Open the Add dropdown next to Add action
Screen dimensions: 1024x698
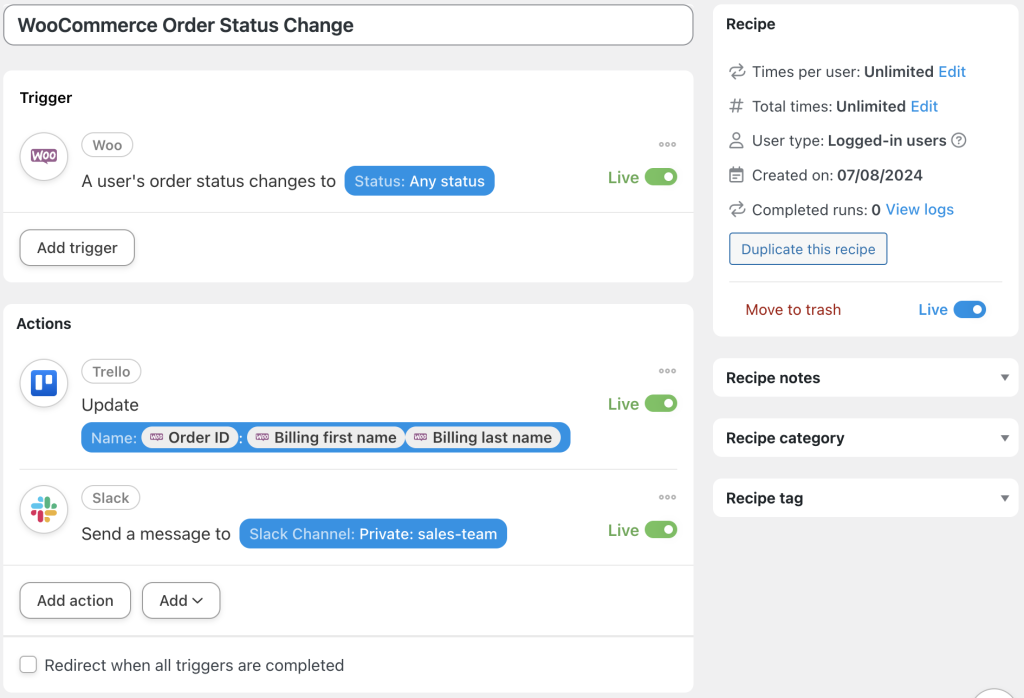coord(181,600)
